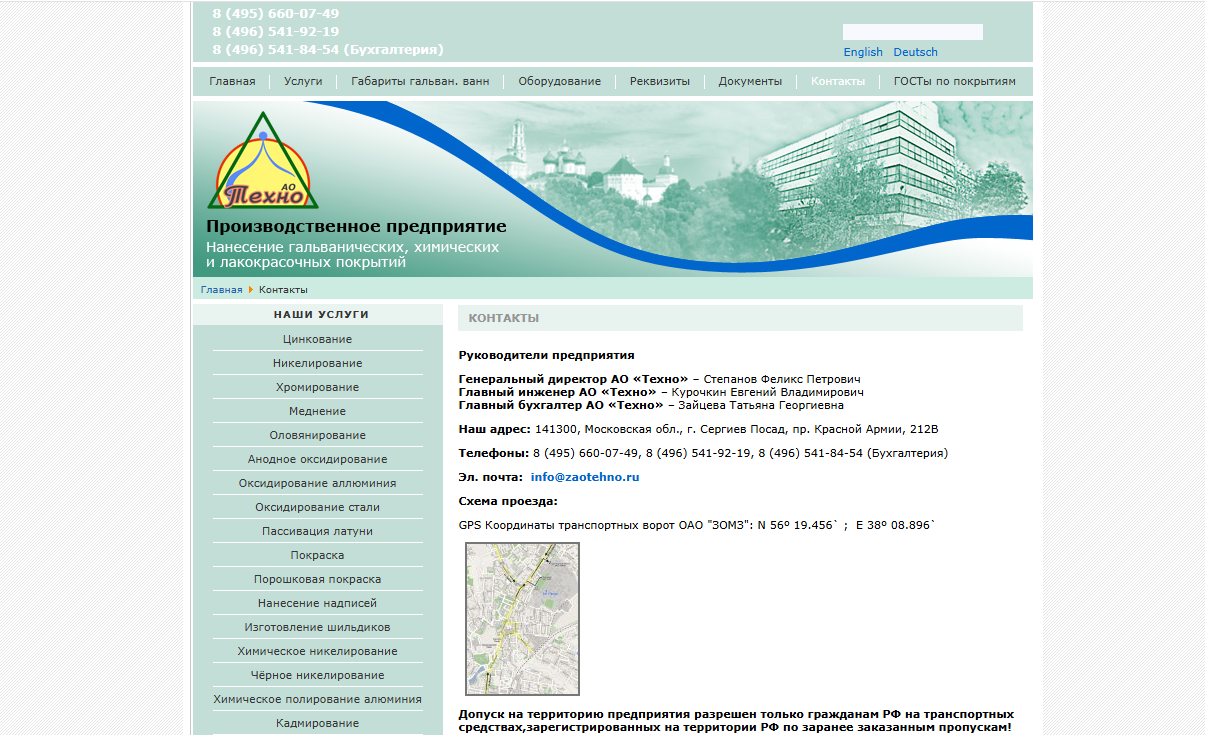Open Изготовление шильдиков in sidebar
Viewport: 1205px width, 735px height.
coord(317,628)
